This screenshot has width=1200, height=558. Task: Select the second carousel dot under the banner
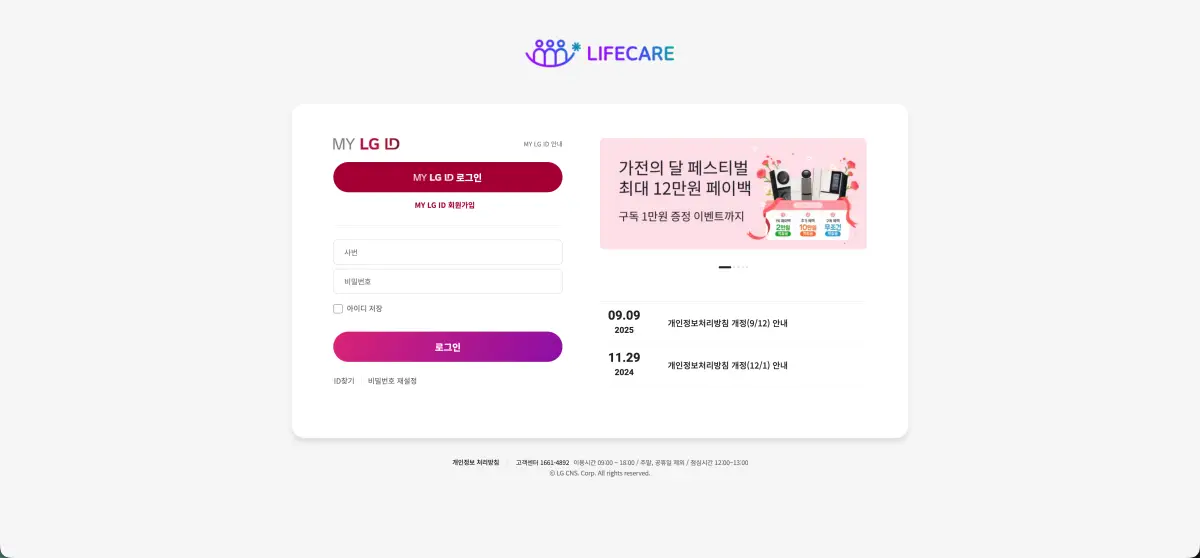pyautogui.click(x=734, y=267)
